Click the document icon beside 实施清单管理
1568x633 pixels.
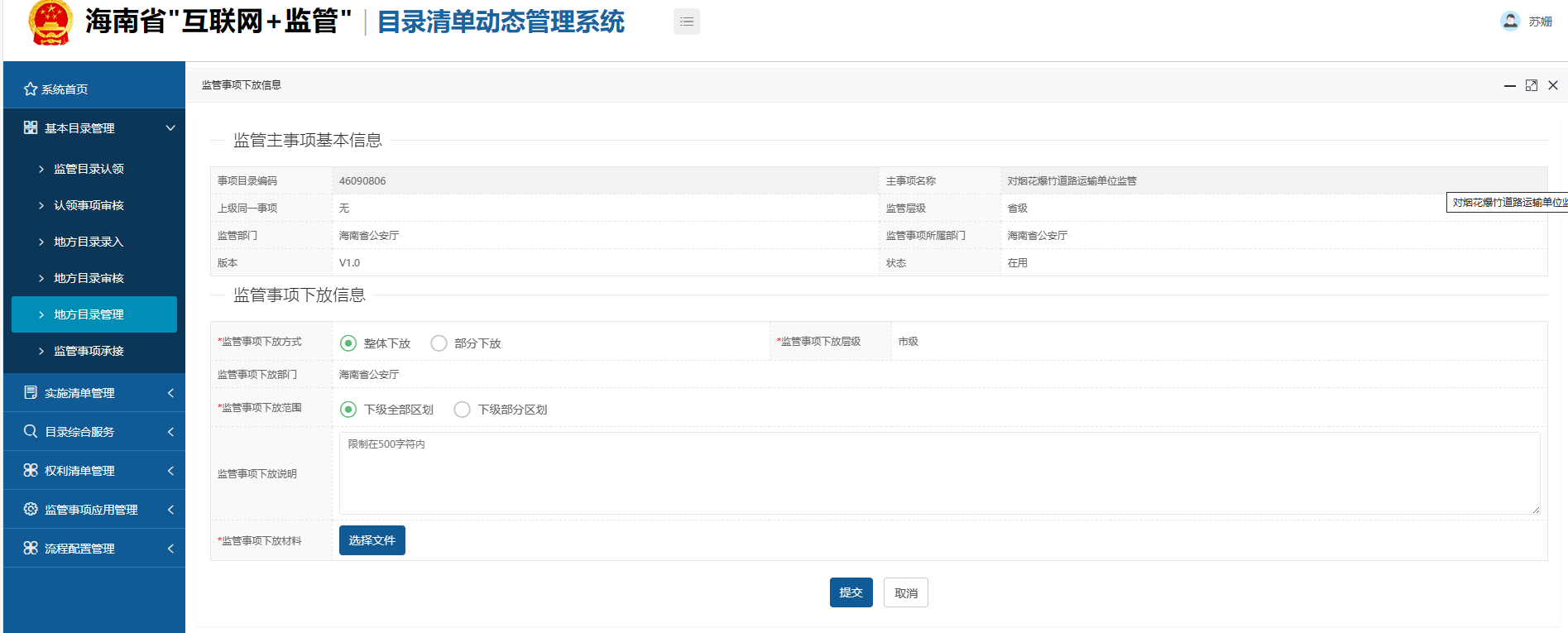click(x=31, y=392)
